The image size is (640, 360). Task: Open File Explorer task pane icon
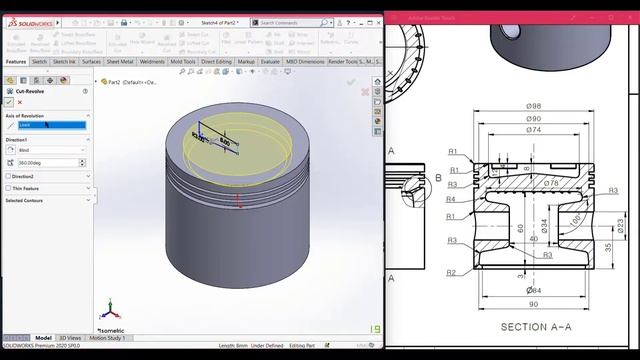point(378,101)
